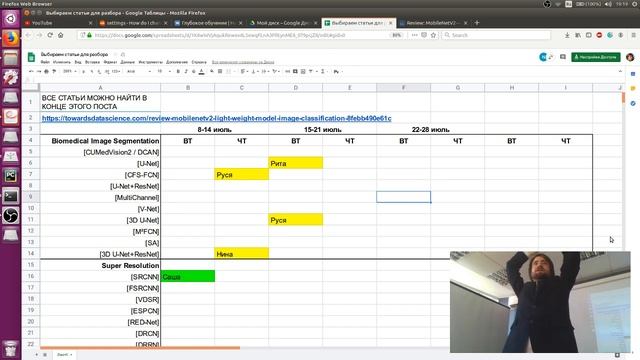640x360 pixels.
Task: Click the Настройки Доступа share button
Action: click(596, 57)
